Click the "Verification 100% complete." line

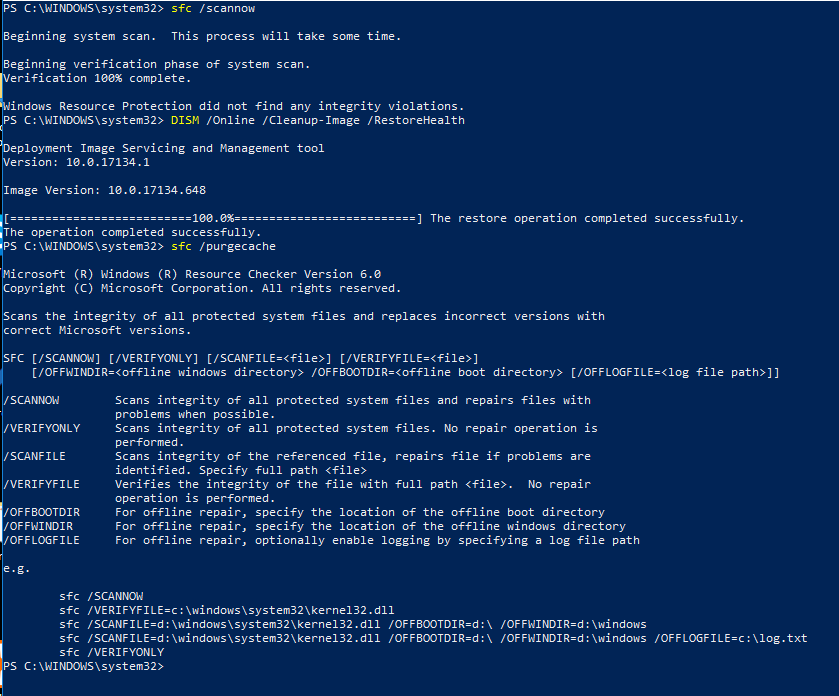tap(96, 78)
